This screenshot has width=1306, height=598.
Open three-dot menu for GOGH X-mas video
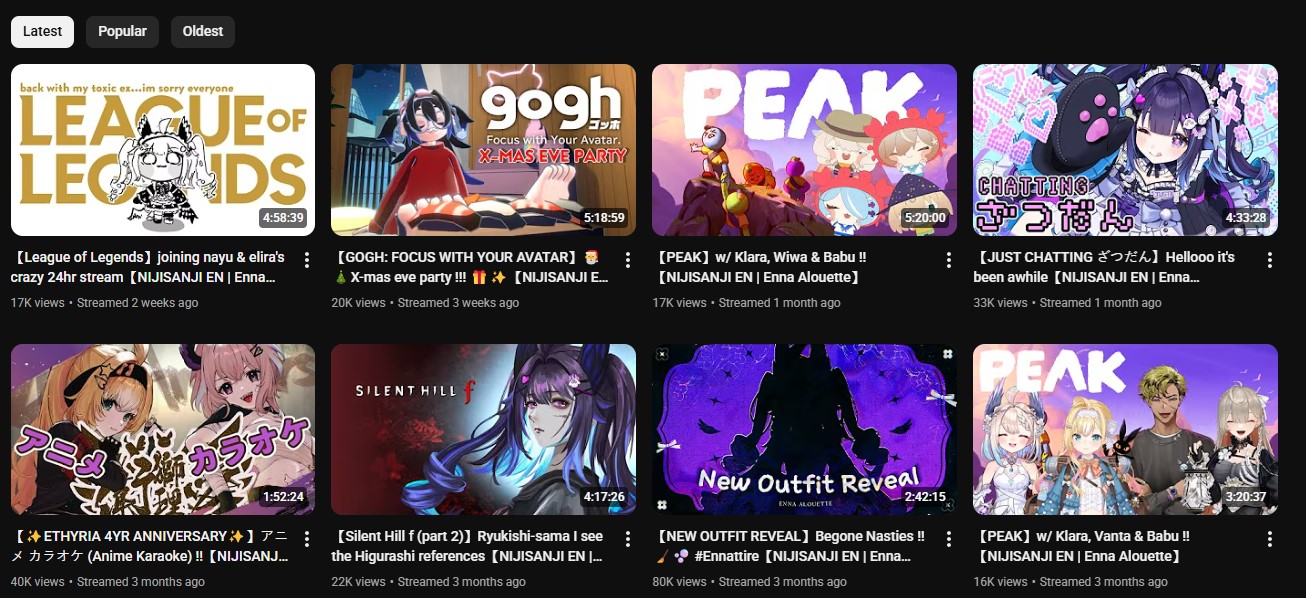pyautogui.click(x=627, y=260)
